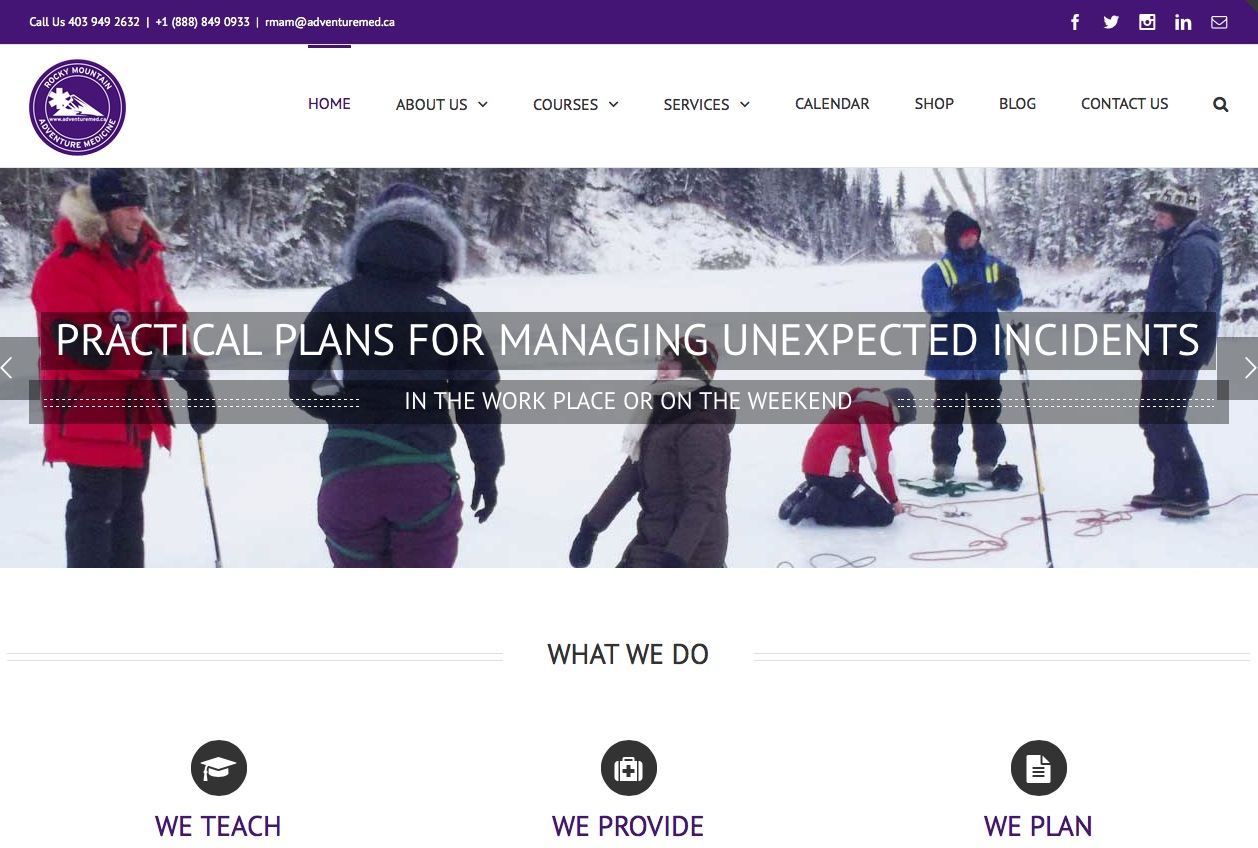Expand the About Us dropdown menu

coord(442,104)
